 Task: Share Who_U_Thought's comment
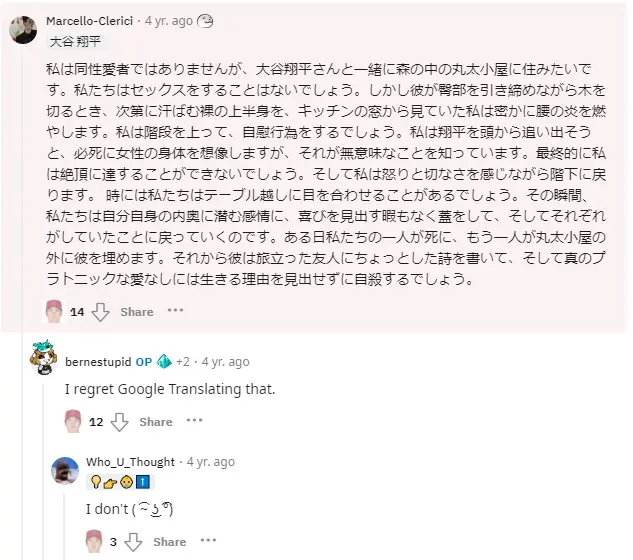(169, 542)
